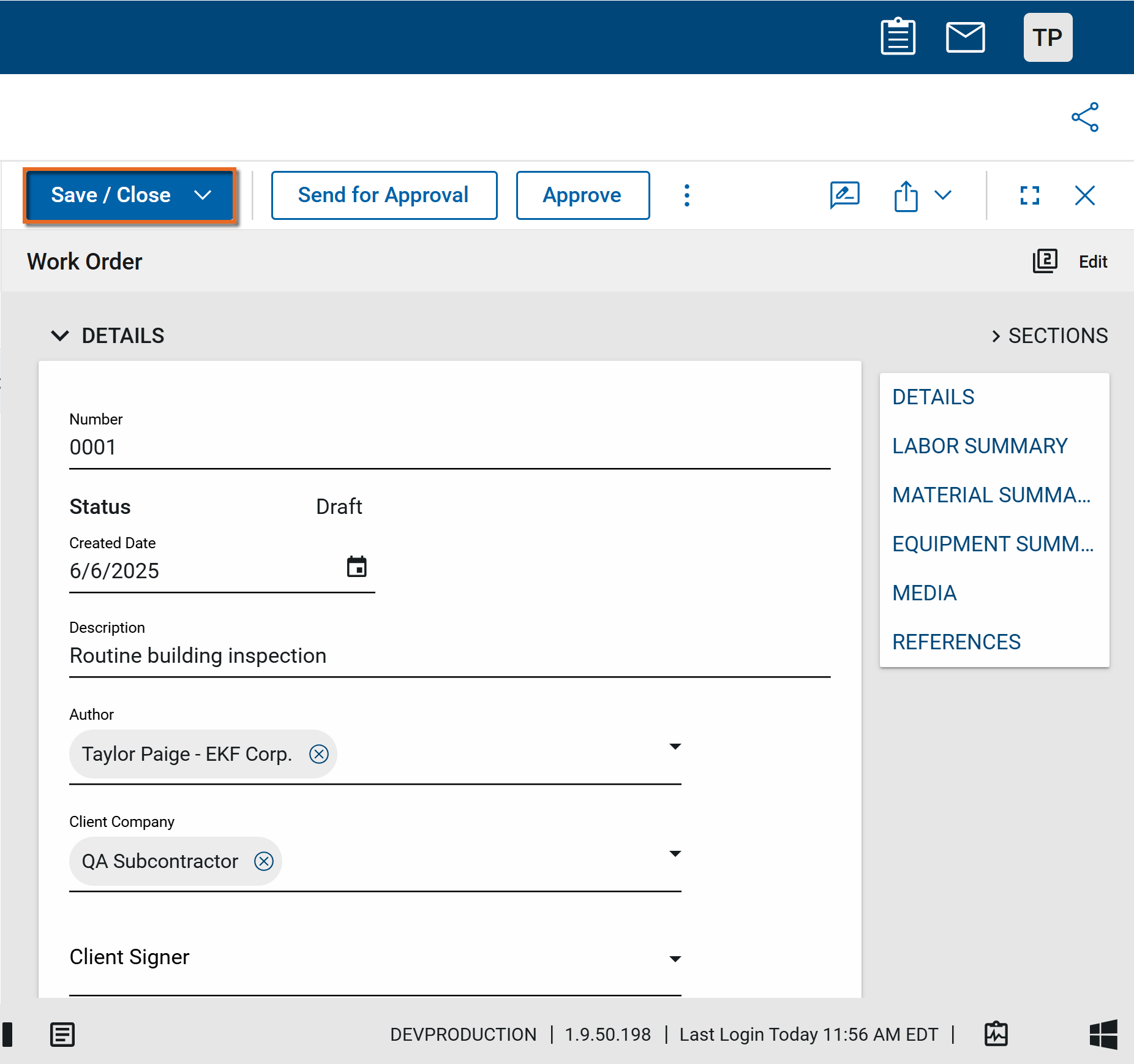Click the share icon below header
1134x1064 pixels.
tap(1084, 117)
